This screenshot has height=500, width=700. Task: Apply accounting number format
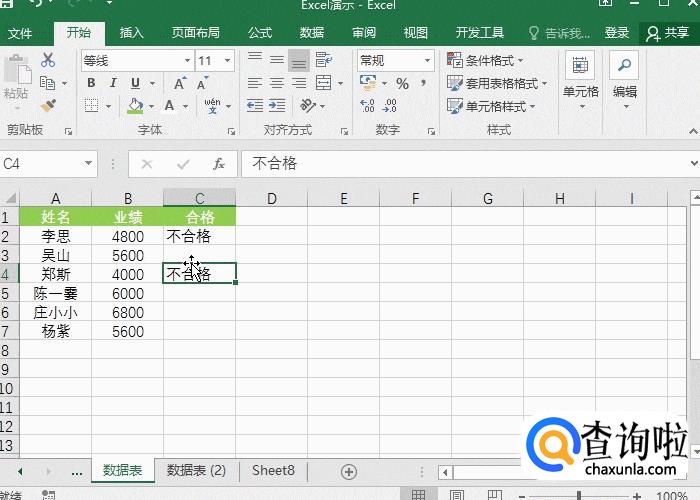[x=368, y=83]
